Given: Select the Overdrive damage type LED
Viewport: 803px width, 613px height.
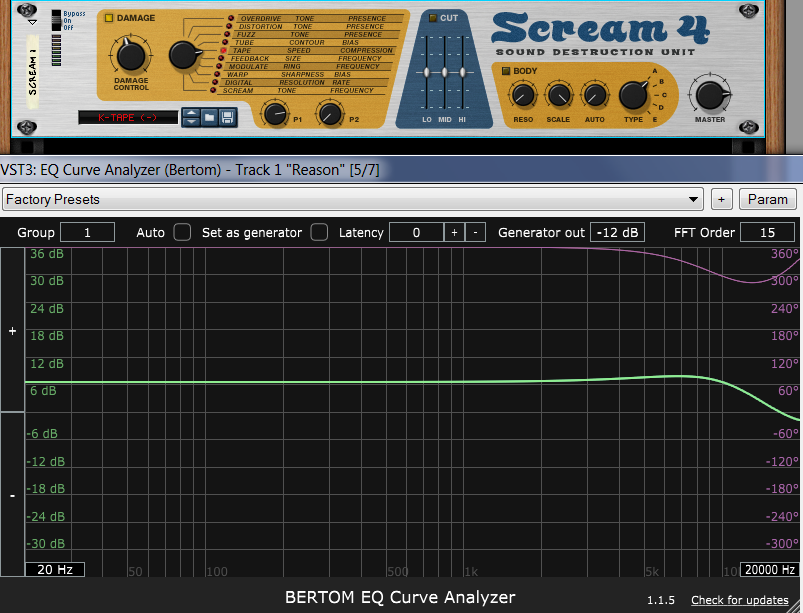Looking at the screenshot, I should [x=231, y=18].
